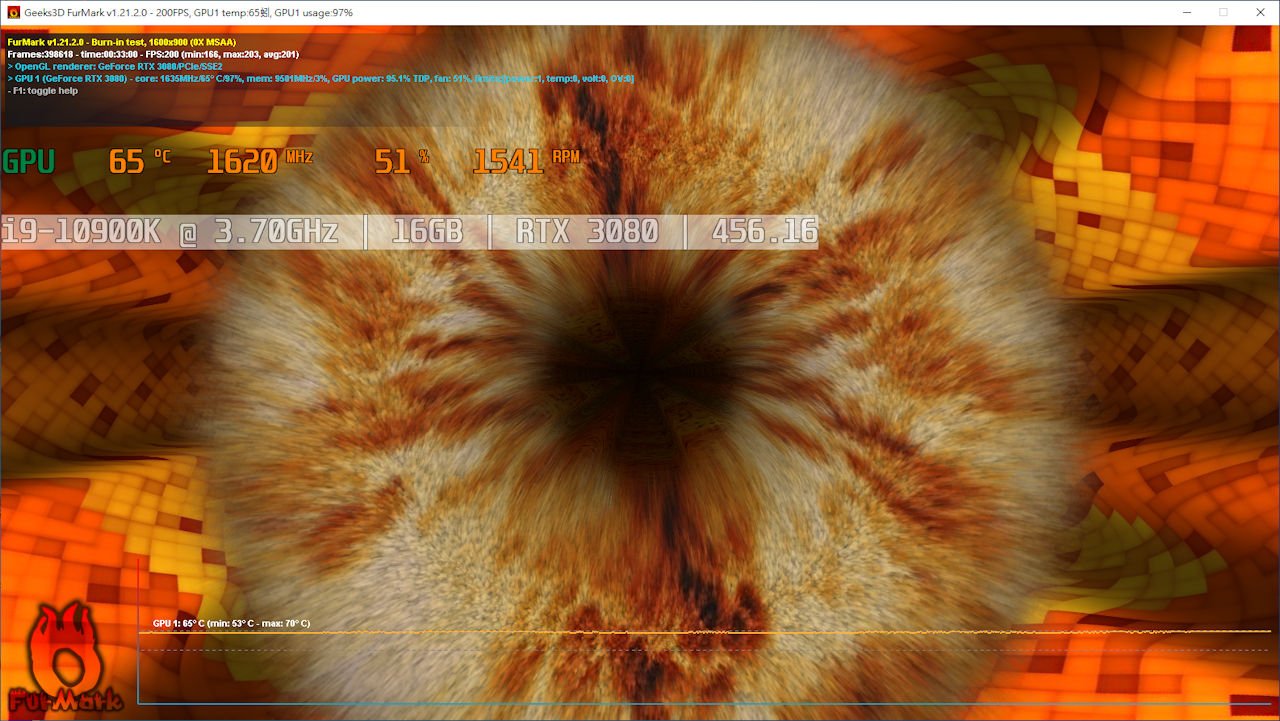Image resolution: width=1280 pixels, height=721 pixels.
Task: Click the 65 °C temperature readout
Action: 139,161
